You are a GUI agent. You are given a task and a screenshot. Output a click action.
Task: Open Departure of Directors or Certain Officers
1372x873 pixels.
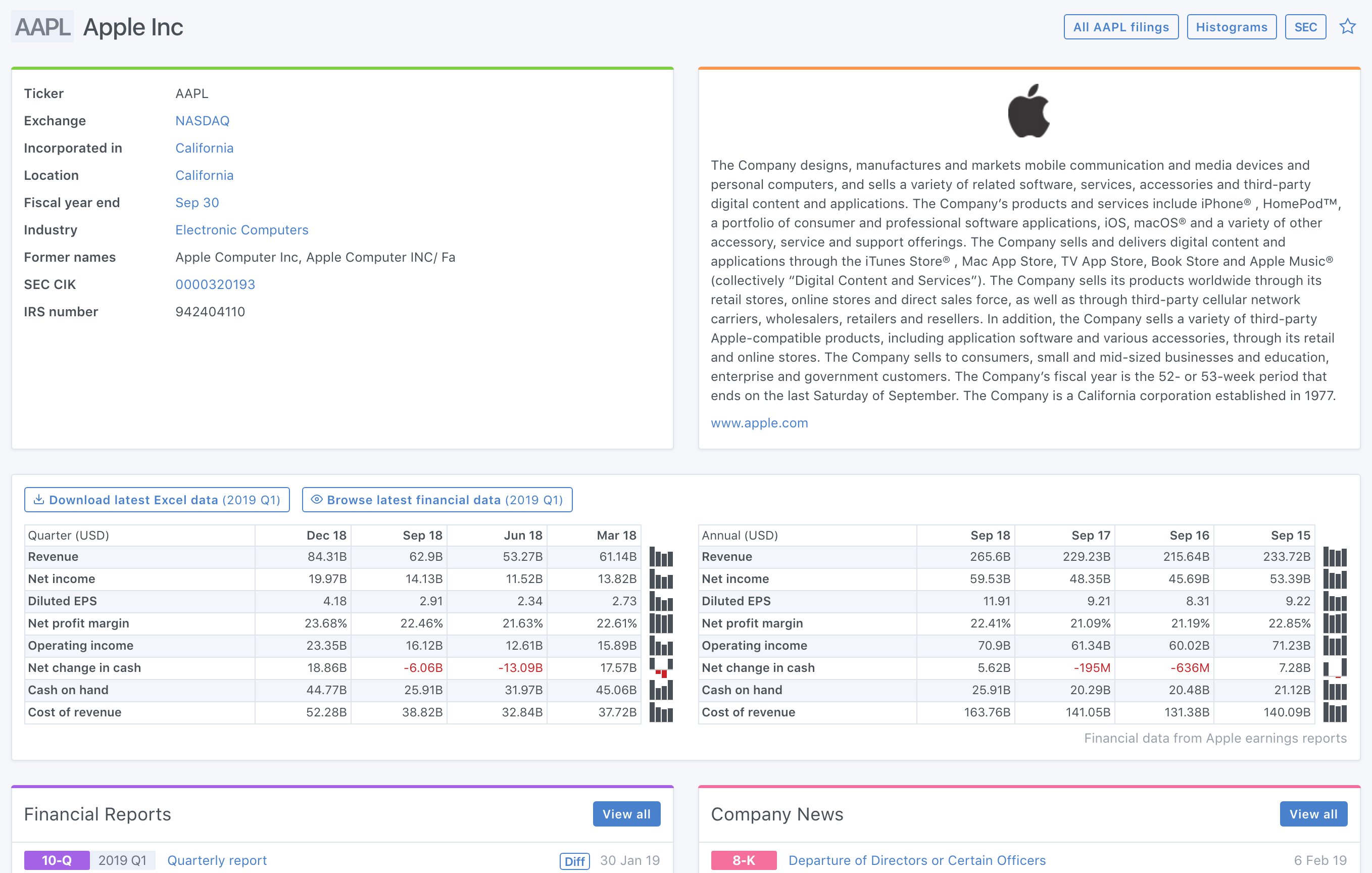pyautogui.click(x=917, y=860)
